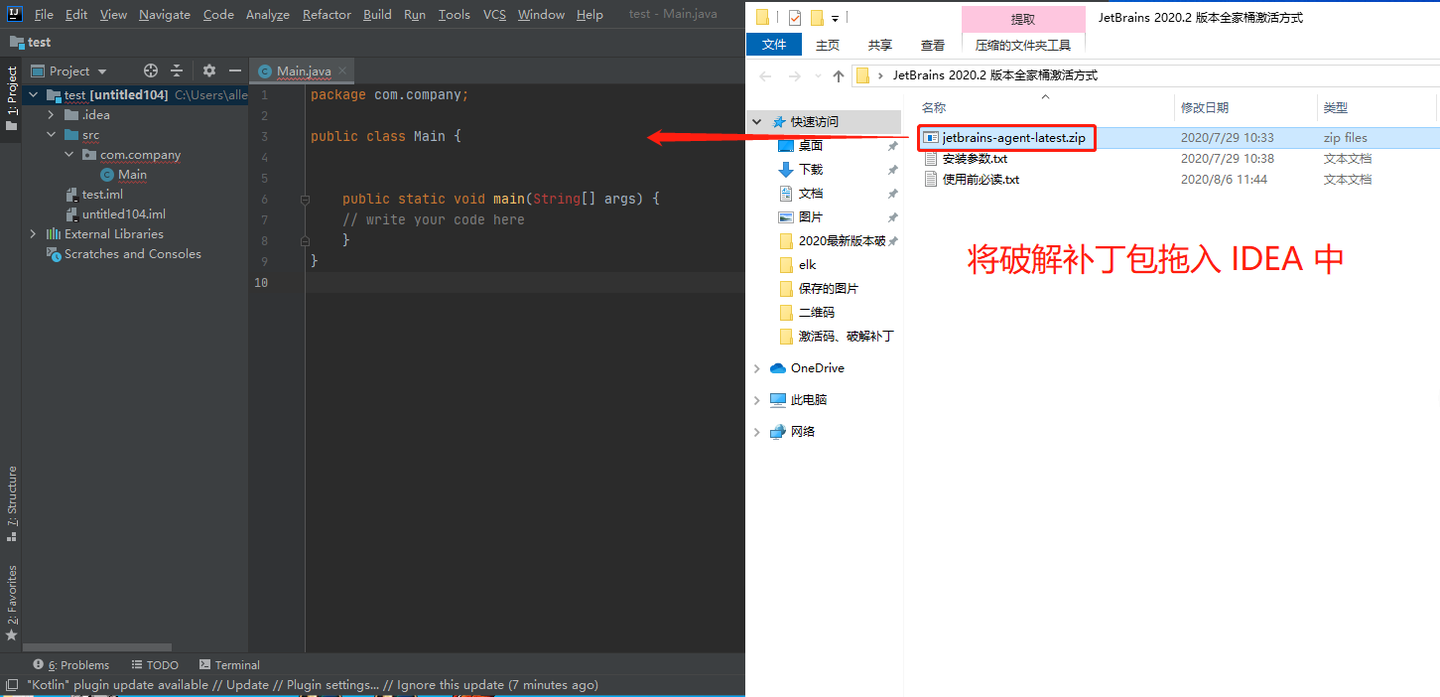Click the Explorer Forward arrow
This screenshot has height=697, width=1440.
click(x=795, y=76)
